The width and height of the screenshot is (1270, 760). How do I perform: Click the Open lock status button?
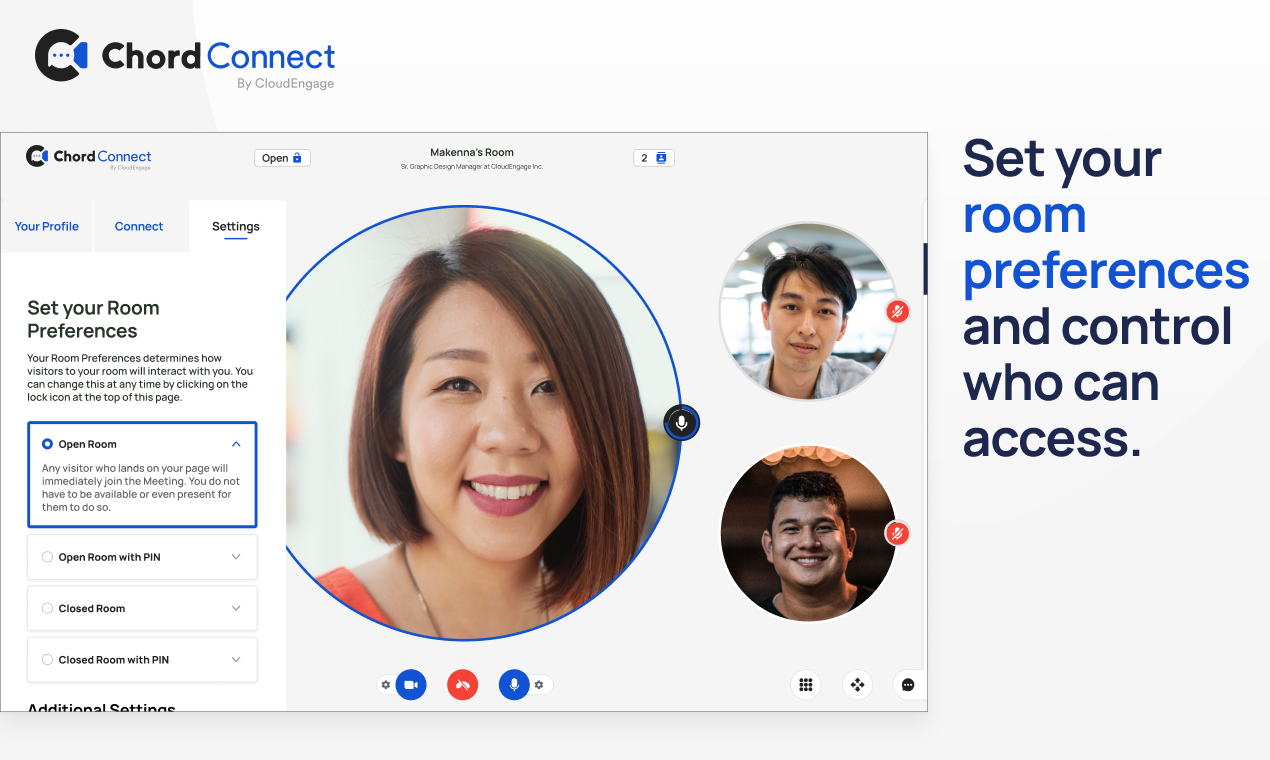click(283, 158)
